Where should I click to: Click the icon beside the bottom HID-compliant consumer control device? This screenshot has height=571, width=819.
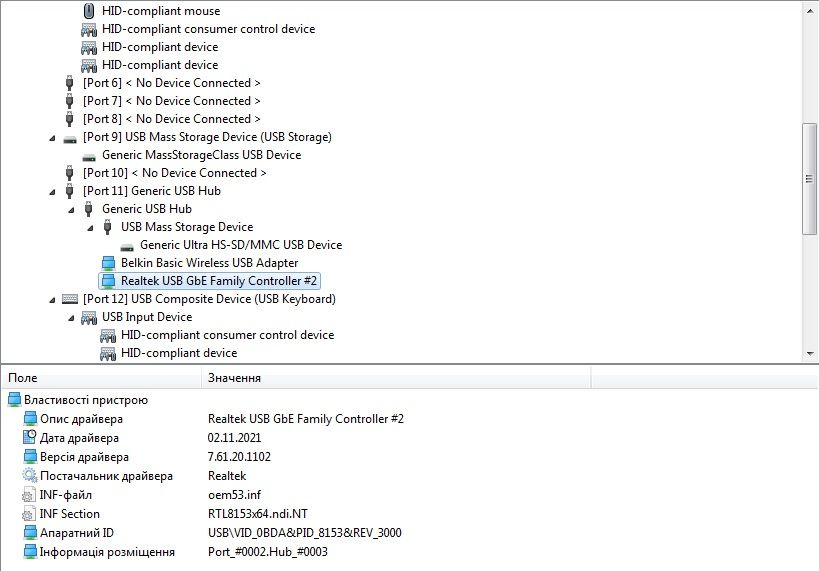[x=108, y=335]
